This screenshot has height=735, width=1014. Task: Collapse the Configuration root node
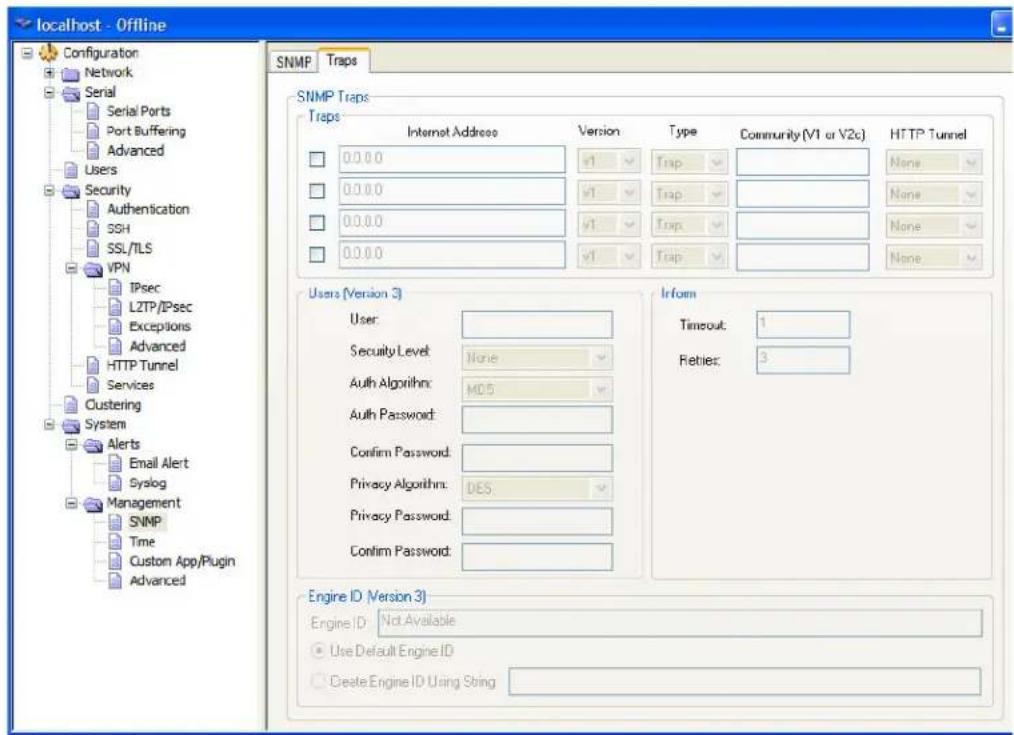tap(27, 53)
